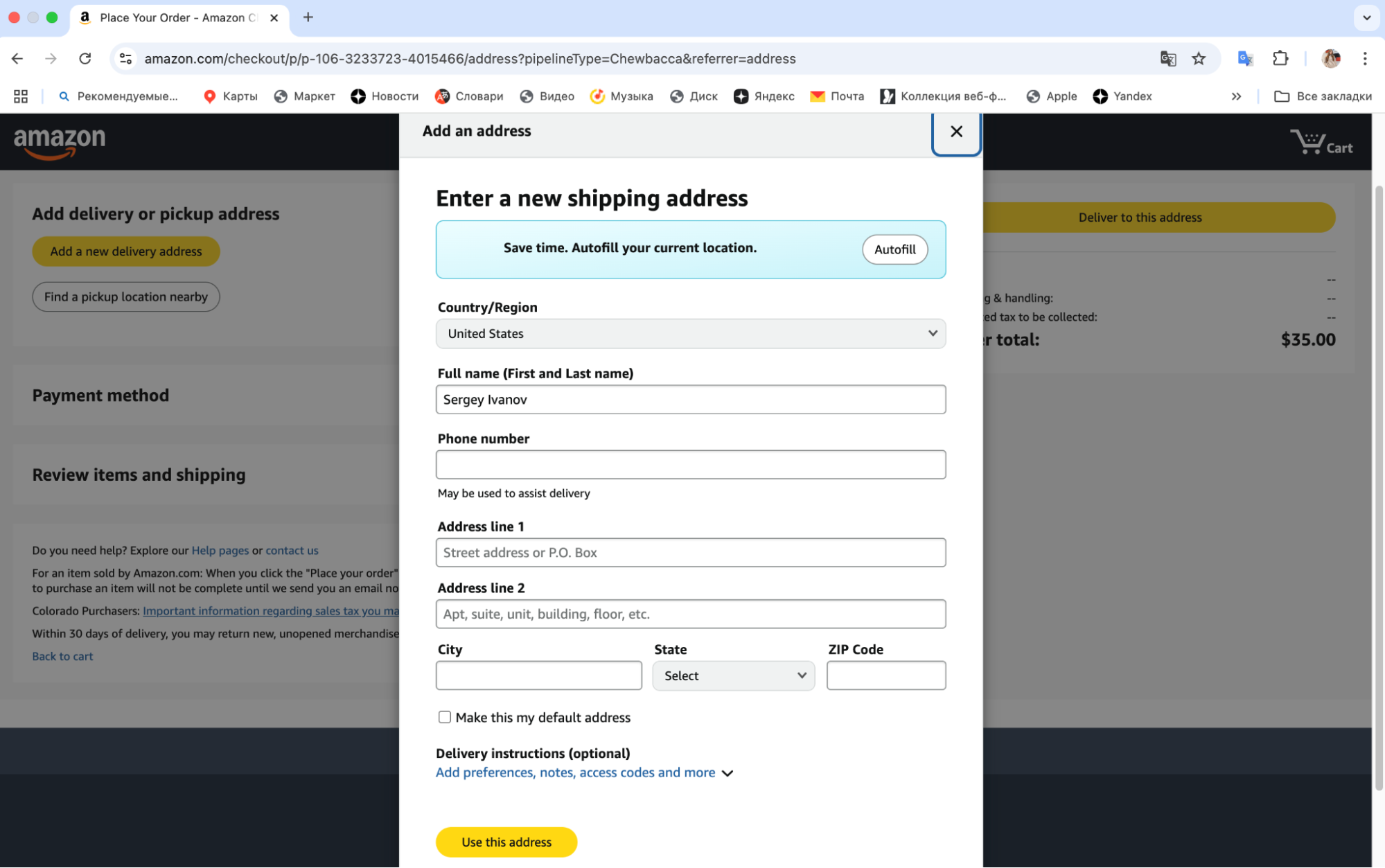Open the Почта bookmark
Screen dimensions: 1385x868
[x=837, y=96]
